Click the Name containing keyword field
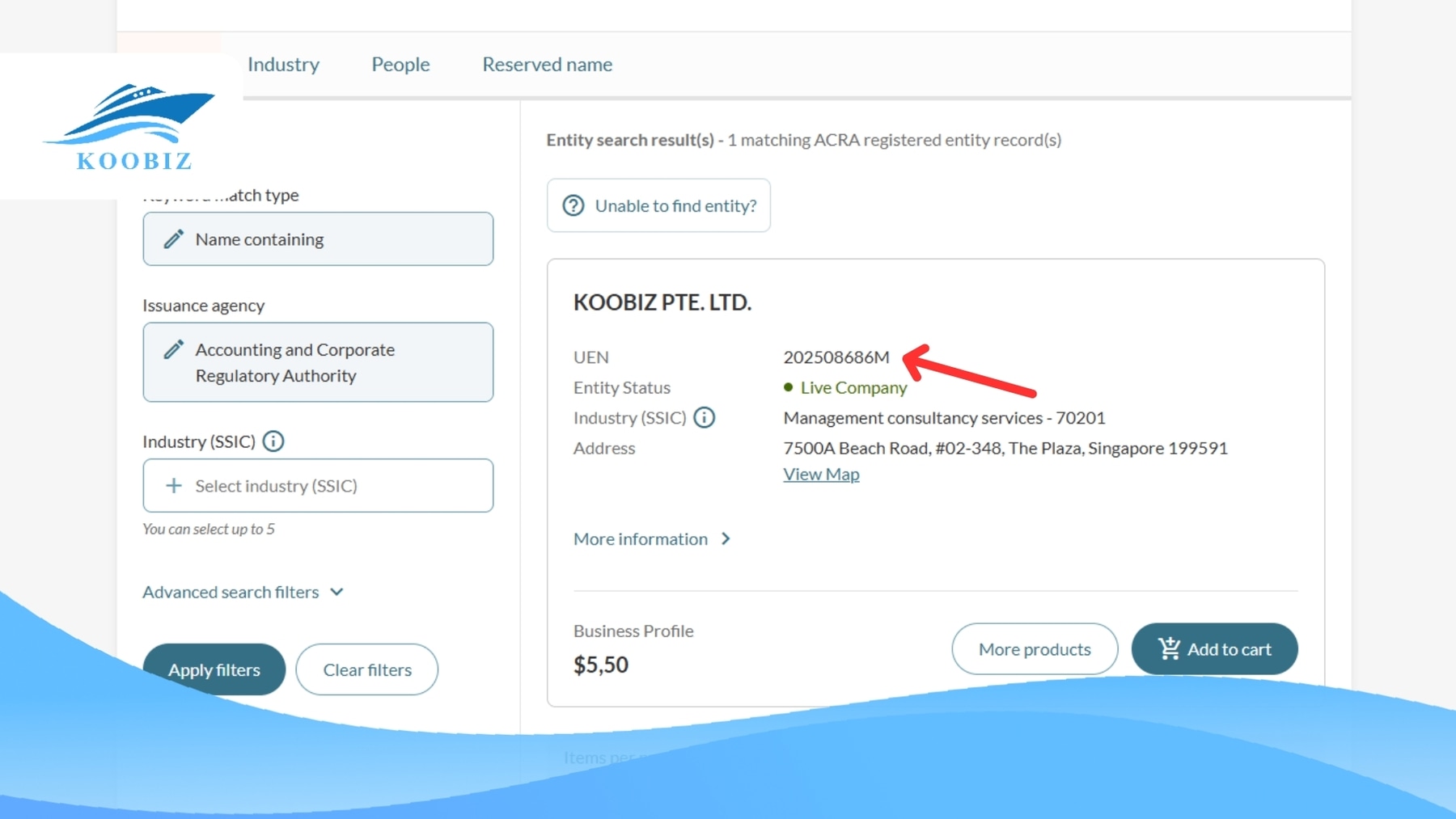Image resolution: width=1456 pixels, height=819 pixels. (x=318, y=239)
